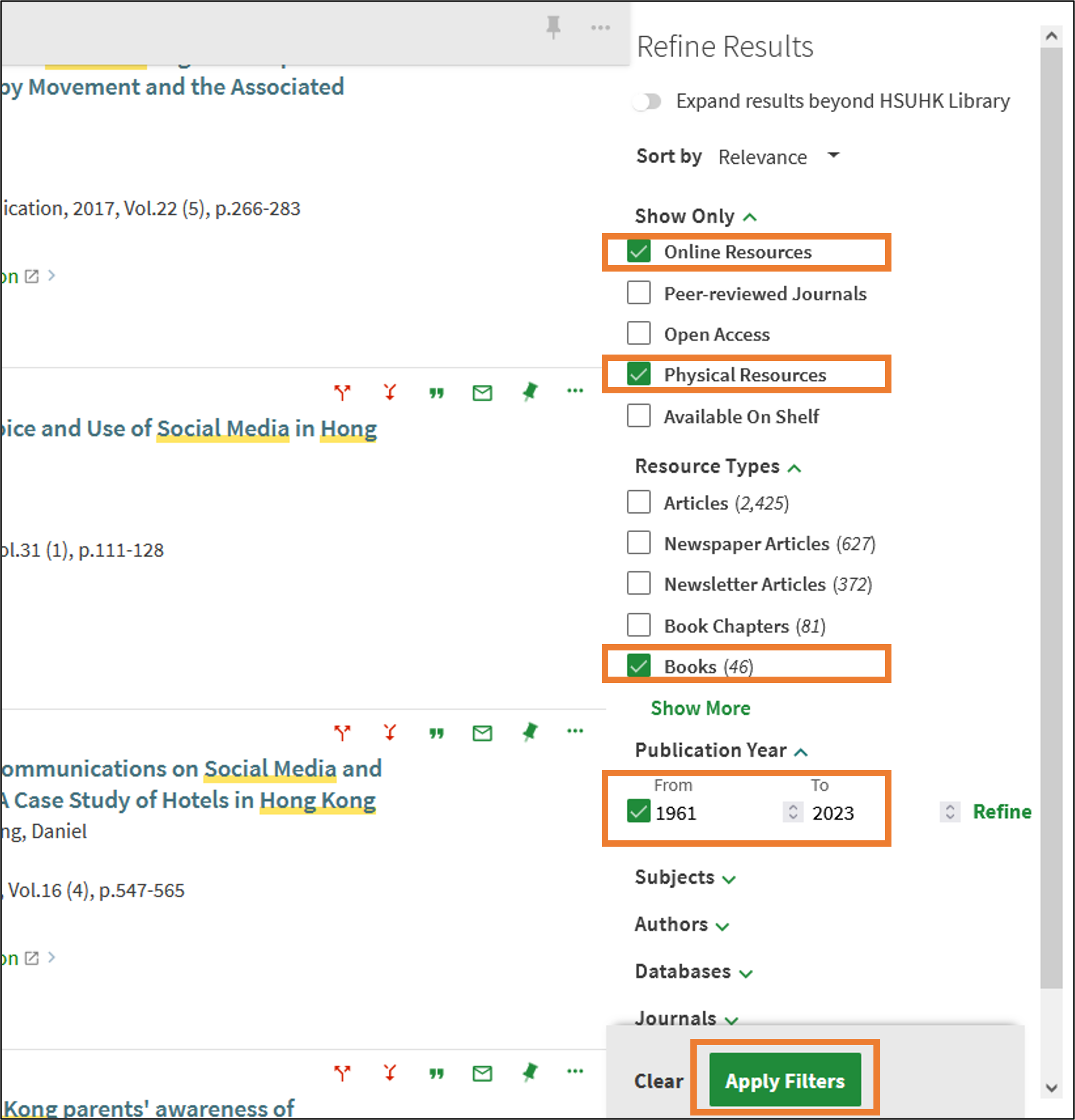The width and height of the screenshot is (1075, 1120).
Task: Click the citation trail icon on a result
Action: (x=342, y=392)
